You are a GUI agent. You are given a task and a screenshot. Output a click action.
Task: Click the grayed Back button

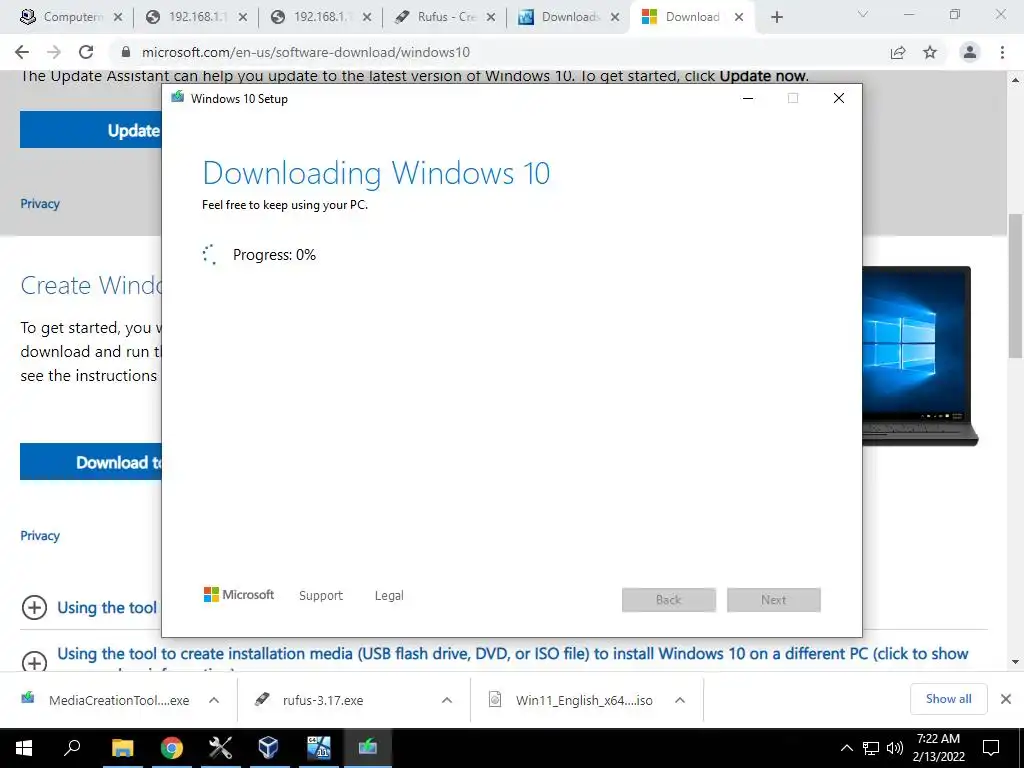[x=669, y=600]
